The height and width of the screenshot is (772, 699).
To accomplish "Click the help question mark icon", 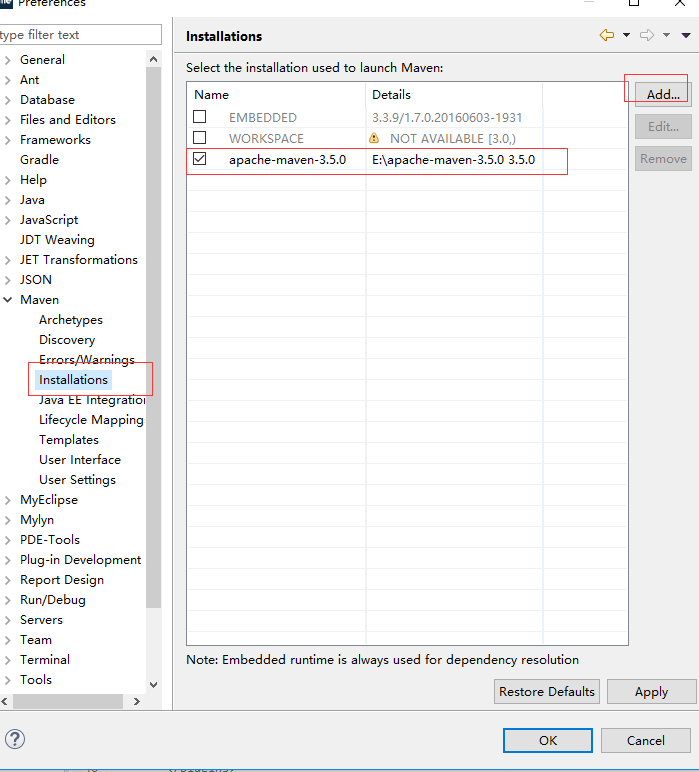I will coord(15,739).
